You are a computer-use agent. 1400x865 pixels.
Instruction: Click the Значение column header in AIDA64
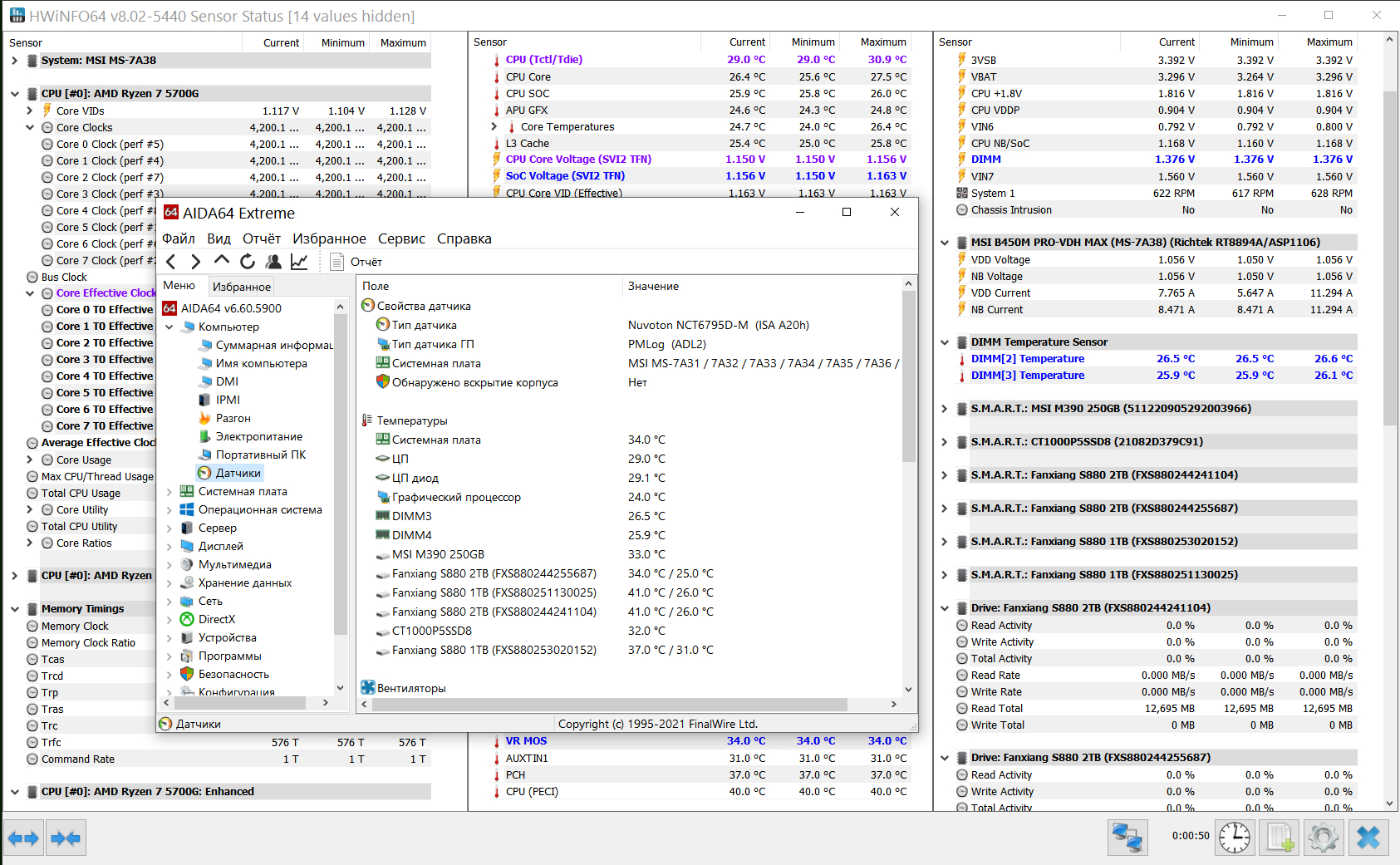(x=760, y=286)
